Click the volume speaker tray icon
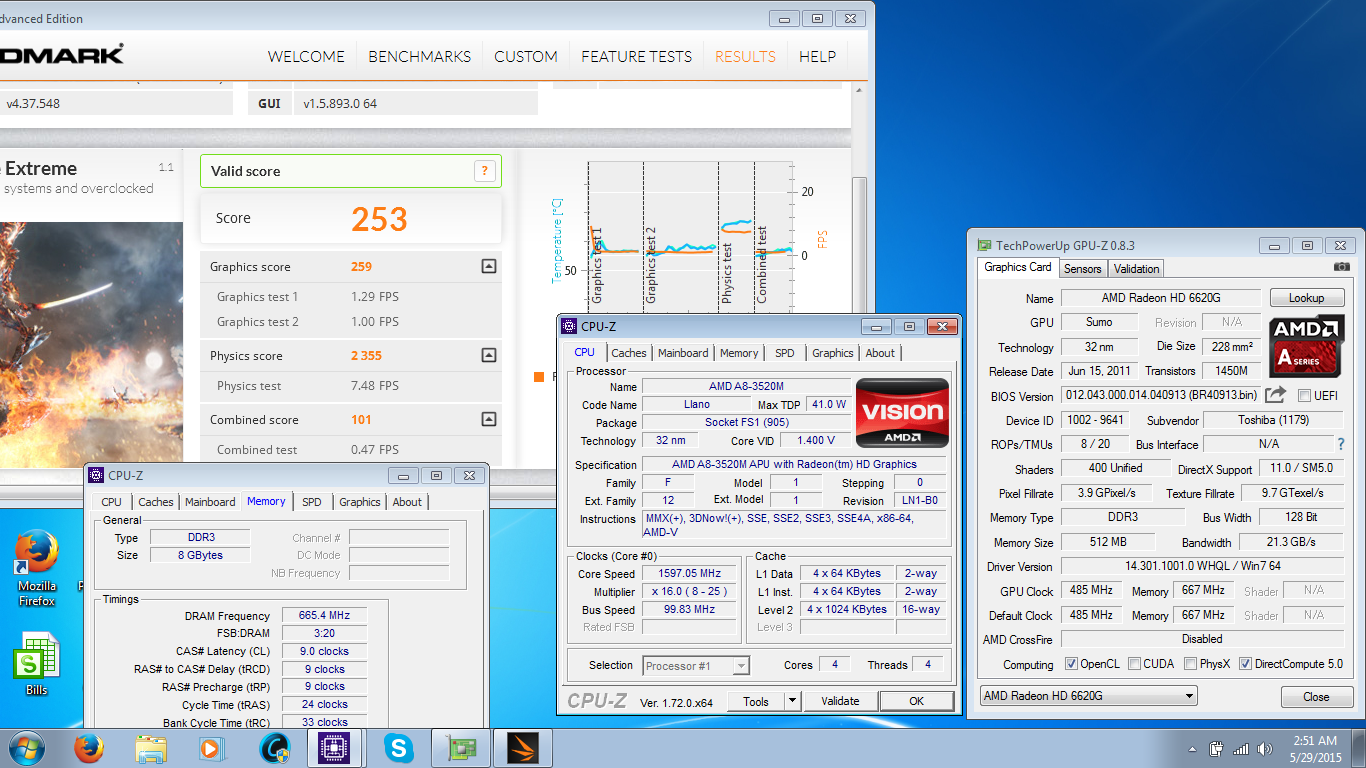 tap(1265, 749)
